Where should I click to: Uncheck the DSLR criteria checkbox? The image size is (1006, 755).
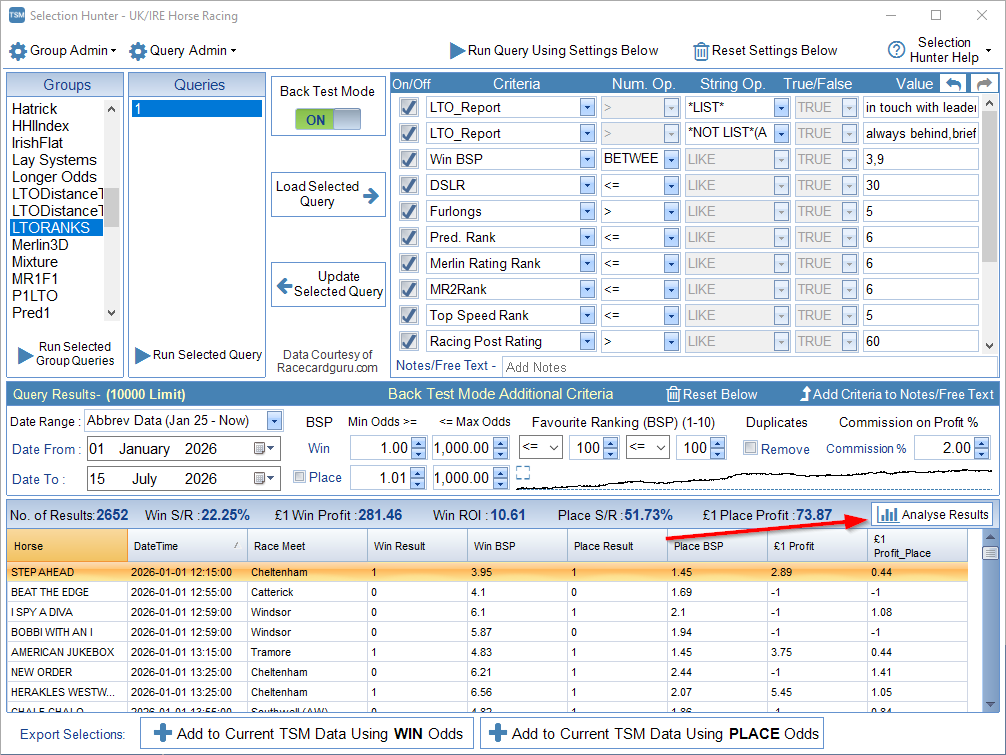pos(409,185)
